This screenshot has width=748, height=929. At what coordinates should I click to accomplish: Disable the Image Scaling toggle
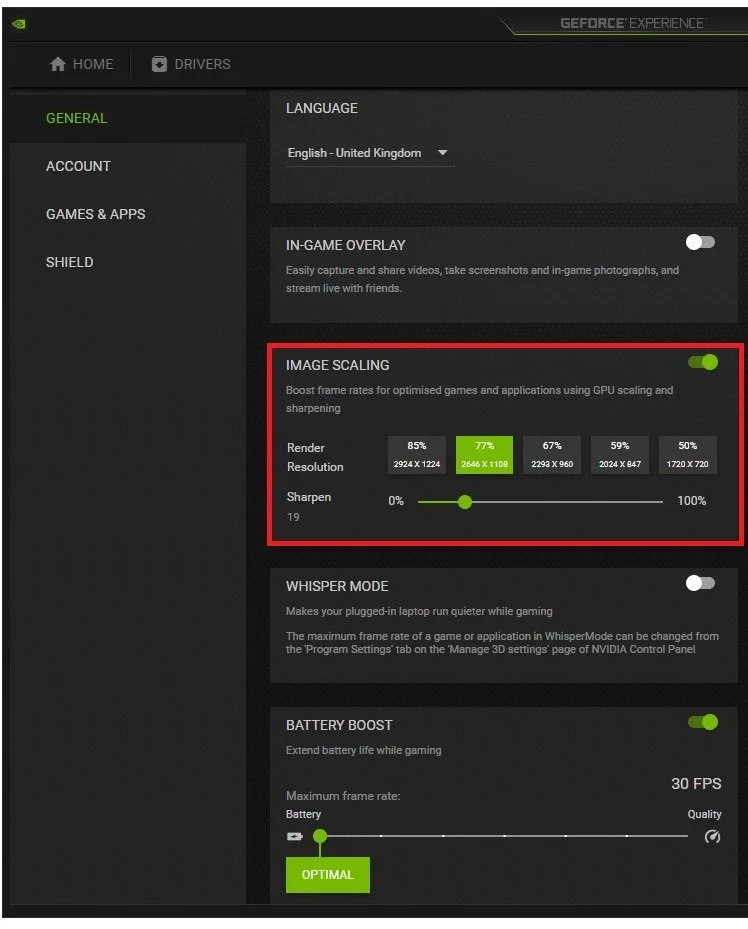pos(703,362)
